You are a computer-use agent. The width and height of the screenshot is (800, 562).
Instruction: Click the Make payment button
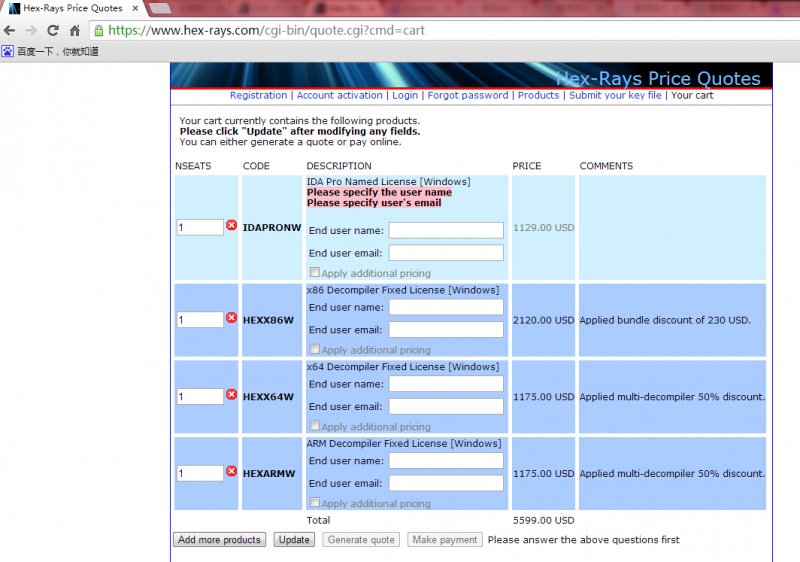444,540
